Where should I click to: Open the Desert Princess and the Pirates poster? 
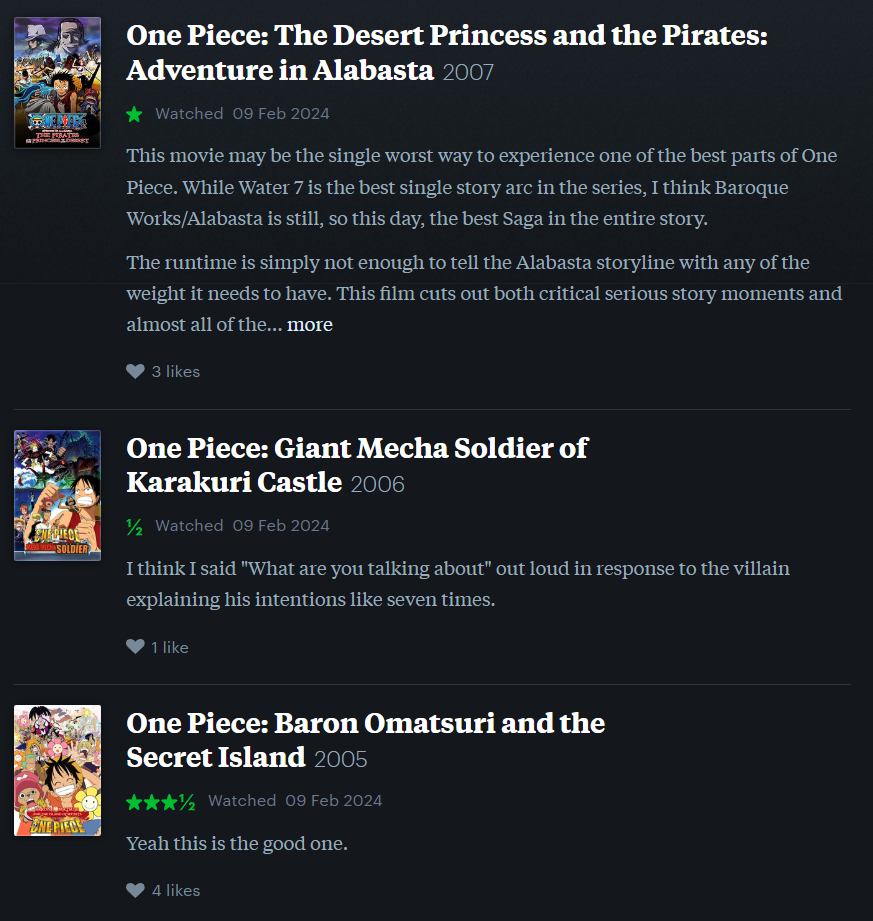point(58,83)
